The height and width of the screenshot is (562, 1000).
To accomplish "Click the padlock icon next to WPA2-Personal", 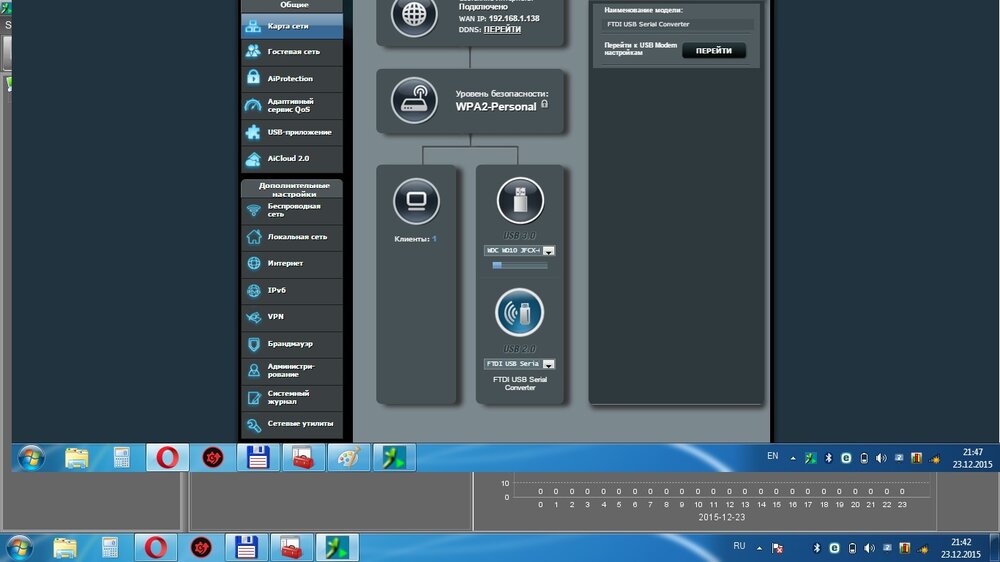I will 544,105.
